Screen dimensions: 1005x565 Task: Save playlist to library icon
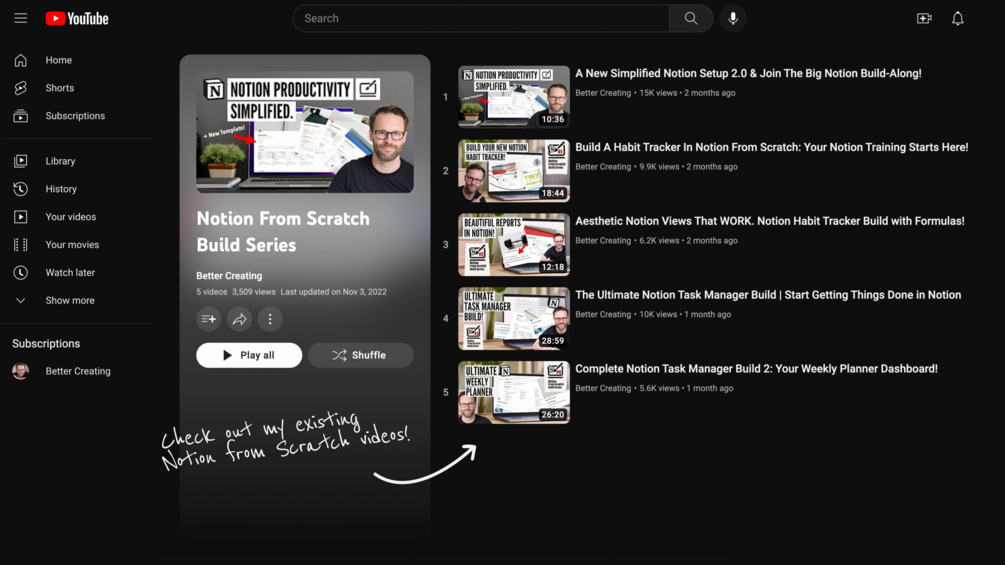209,319
